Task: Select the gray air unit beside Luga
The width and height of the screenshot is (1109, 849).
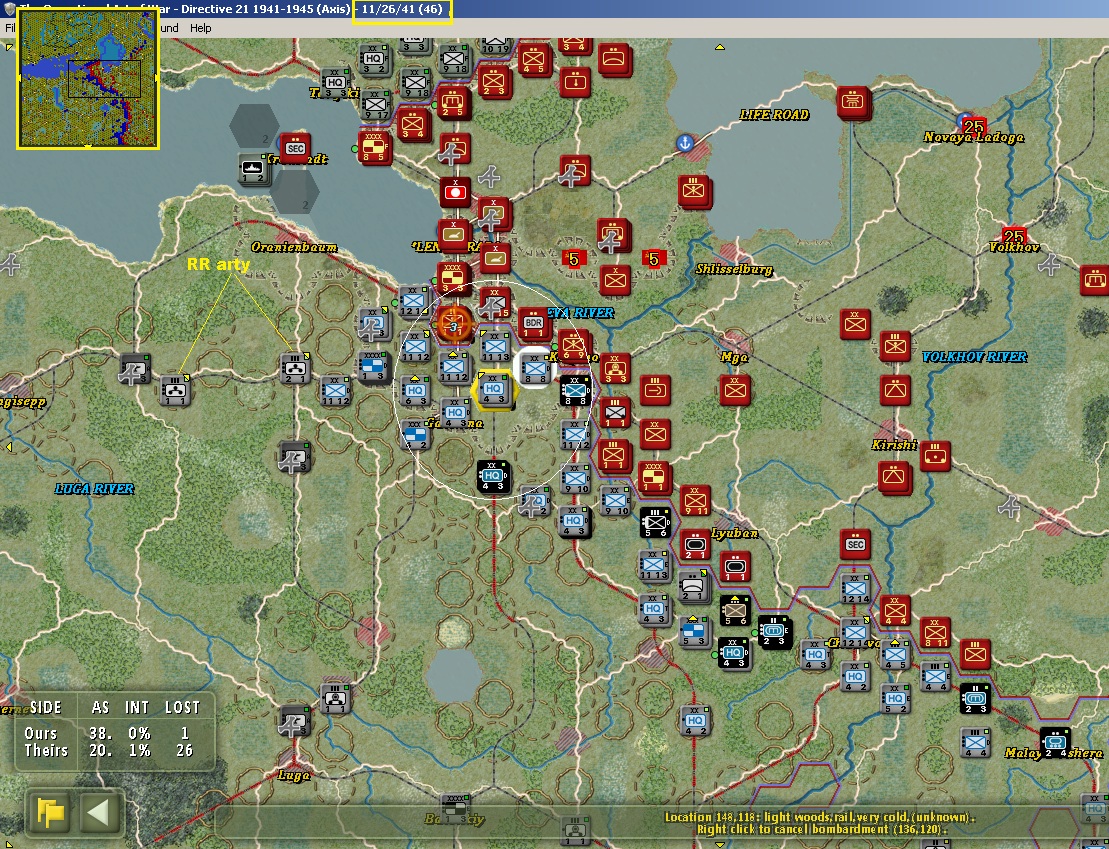Action: [294, 720]
